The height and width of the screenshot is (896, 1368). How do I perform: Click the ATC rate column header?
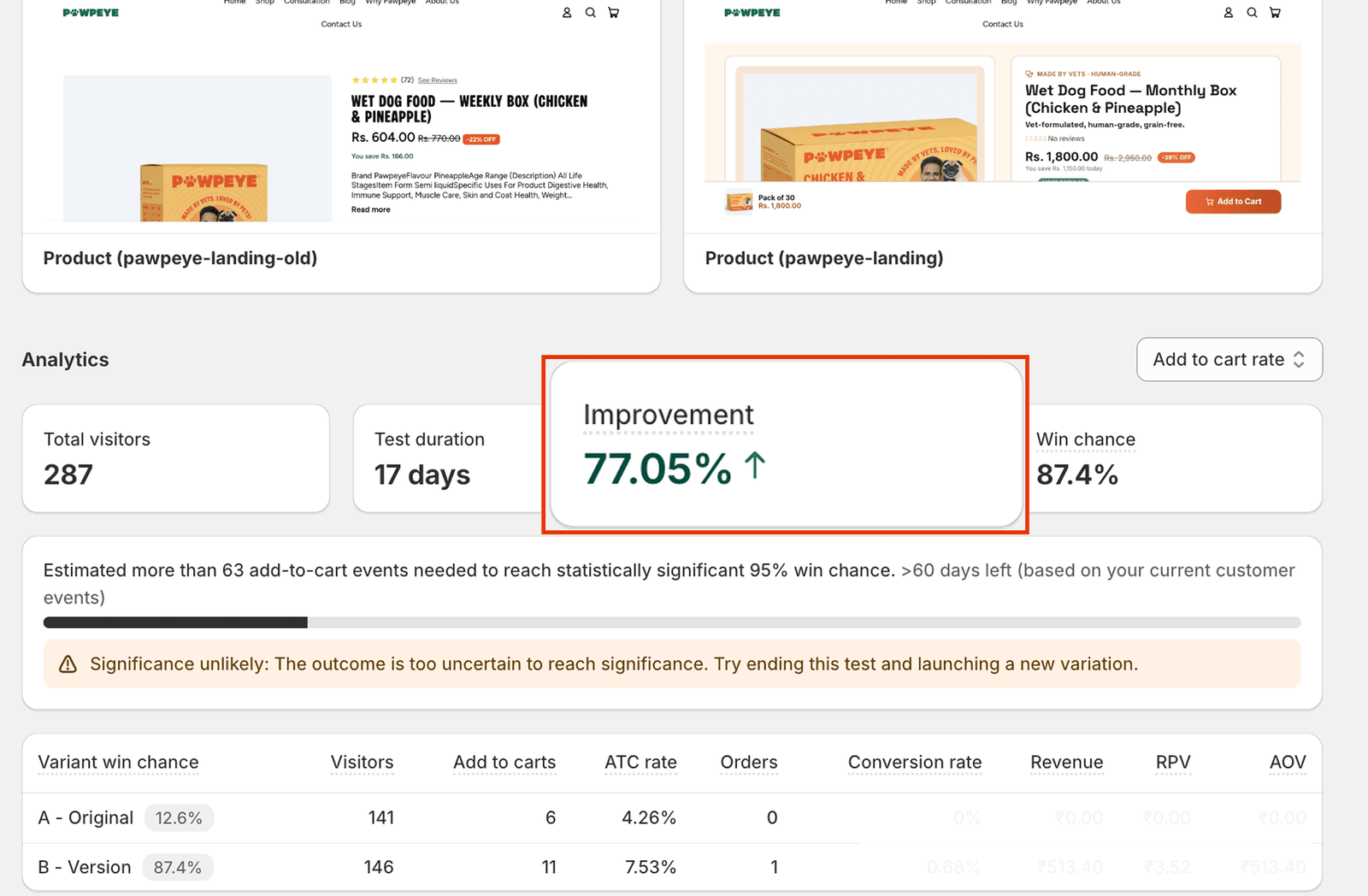(x=641, y=762)
